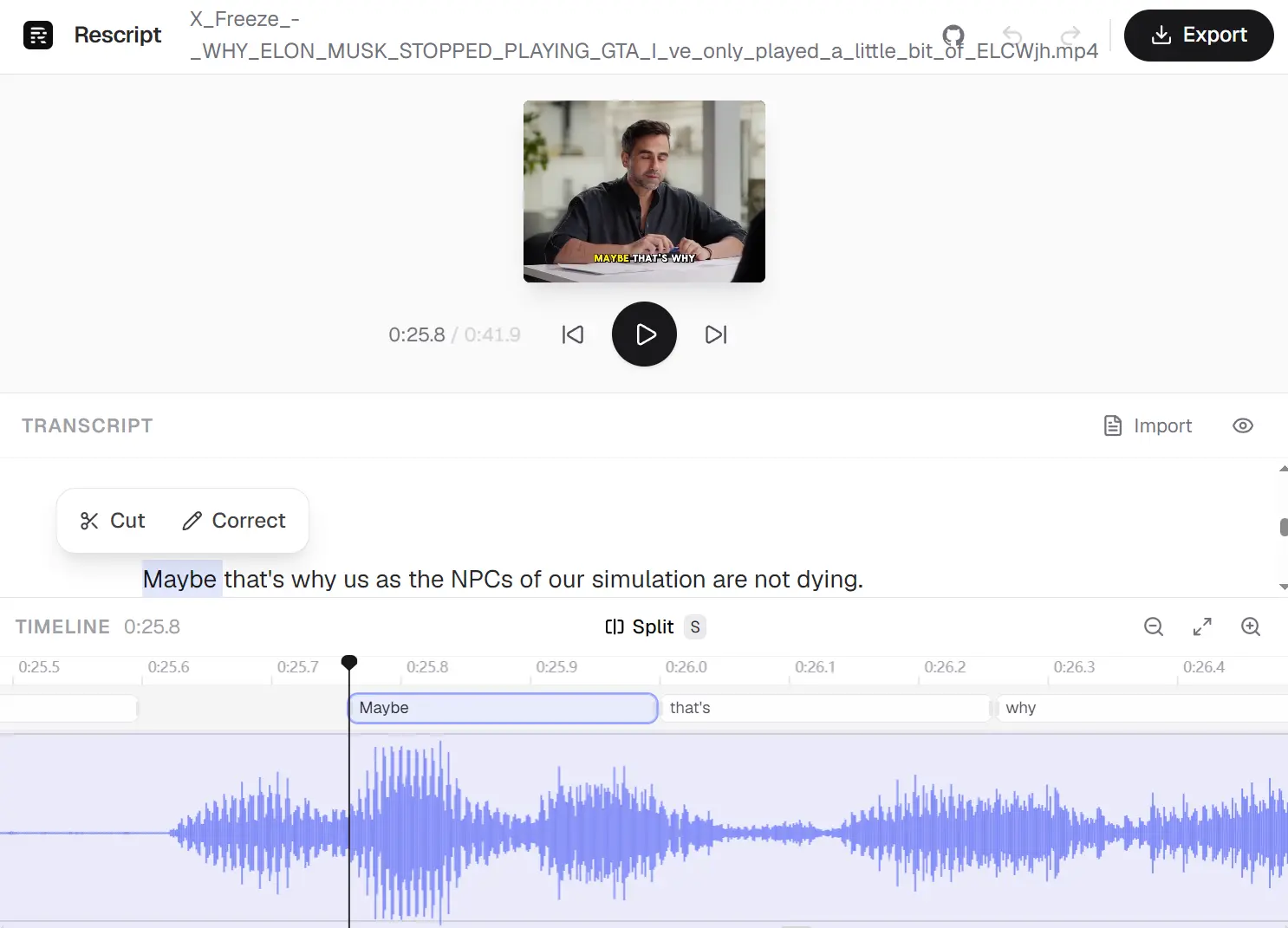1288x928 pixels.
Task: Click the 0:25.6 ruler mark
Action: (168, 667)
